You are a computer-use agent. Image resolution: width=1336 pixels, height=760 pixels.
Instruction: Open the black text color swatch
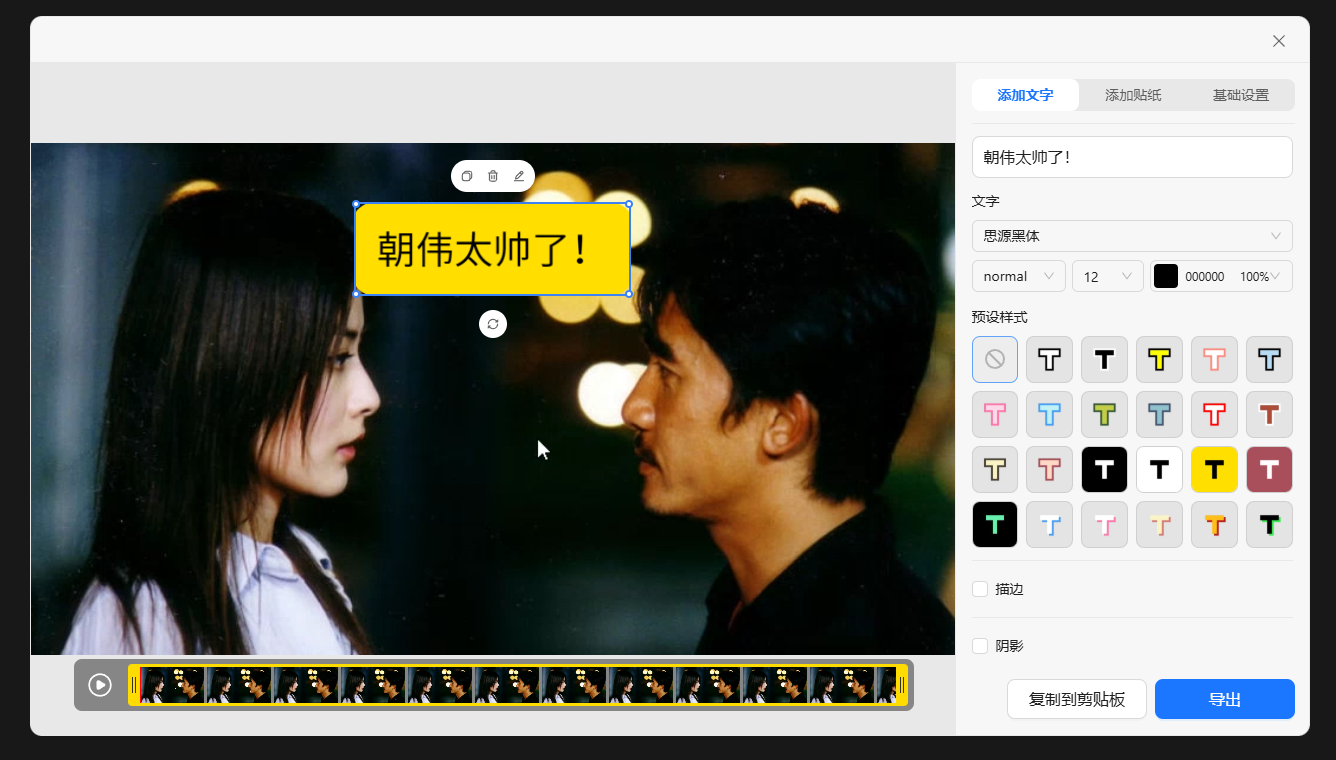[1166, 276]
